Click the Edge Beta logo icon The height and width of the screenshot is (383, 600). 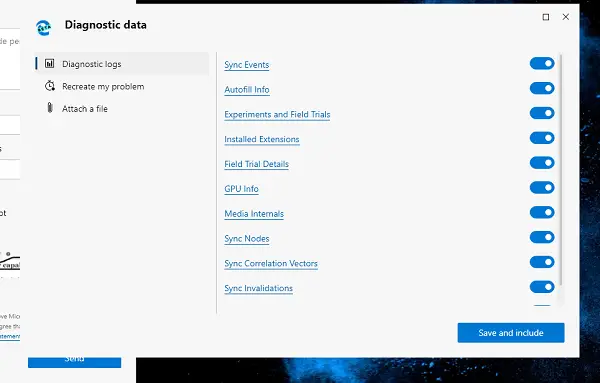tap(44, 28)
